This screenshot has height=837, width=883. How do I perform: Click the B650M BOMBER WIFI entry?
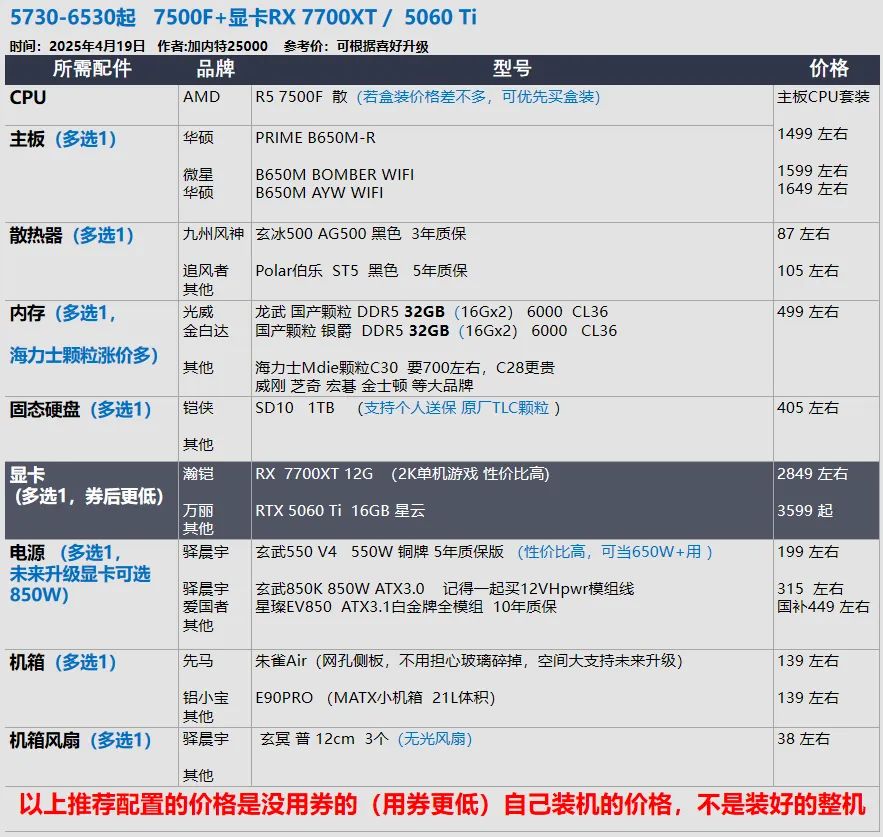(x=335, y=175)
